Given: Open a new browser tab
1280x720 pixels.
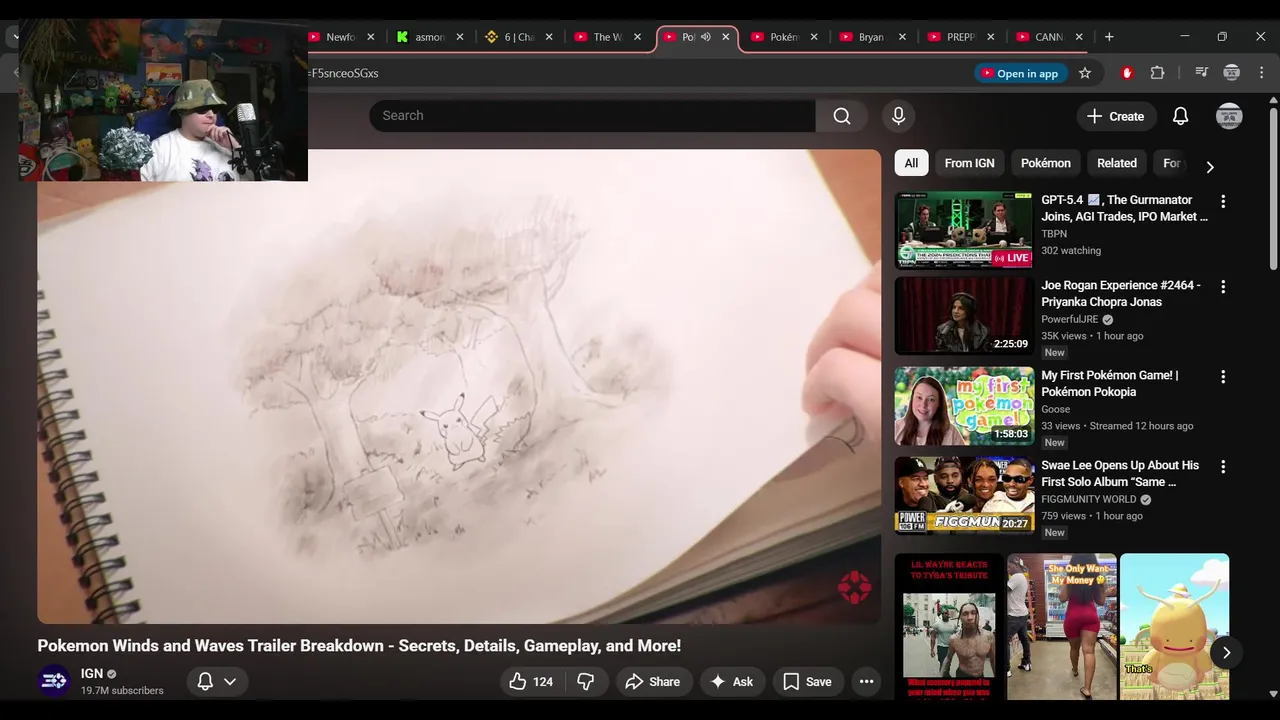Looking at the screenshot, I should point(1108,37).
